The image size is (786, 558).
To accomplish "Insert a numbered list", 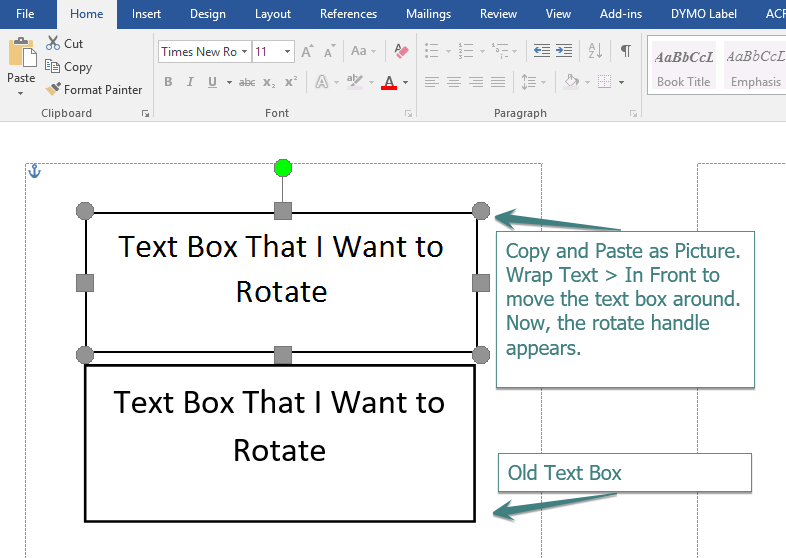I will [466, 51].
